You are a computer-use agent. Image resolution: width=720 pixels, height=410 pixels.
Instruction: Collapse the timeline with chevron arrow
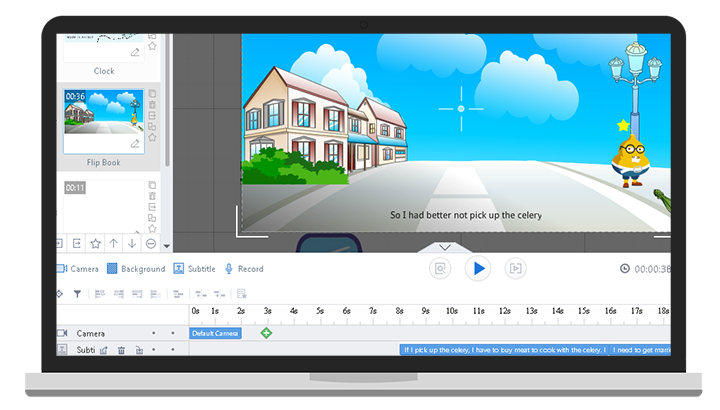point(444,247)
